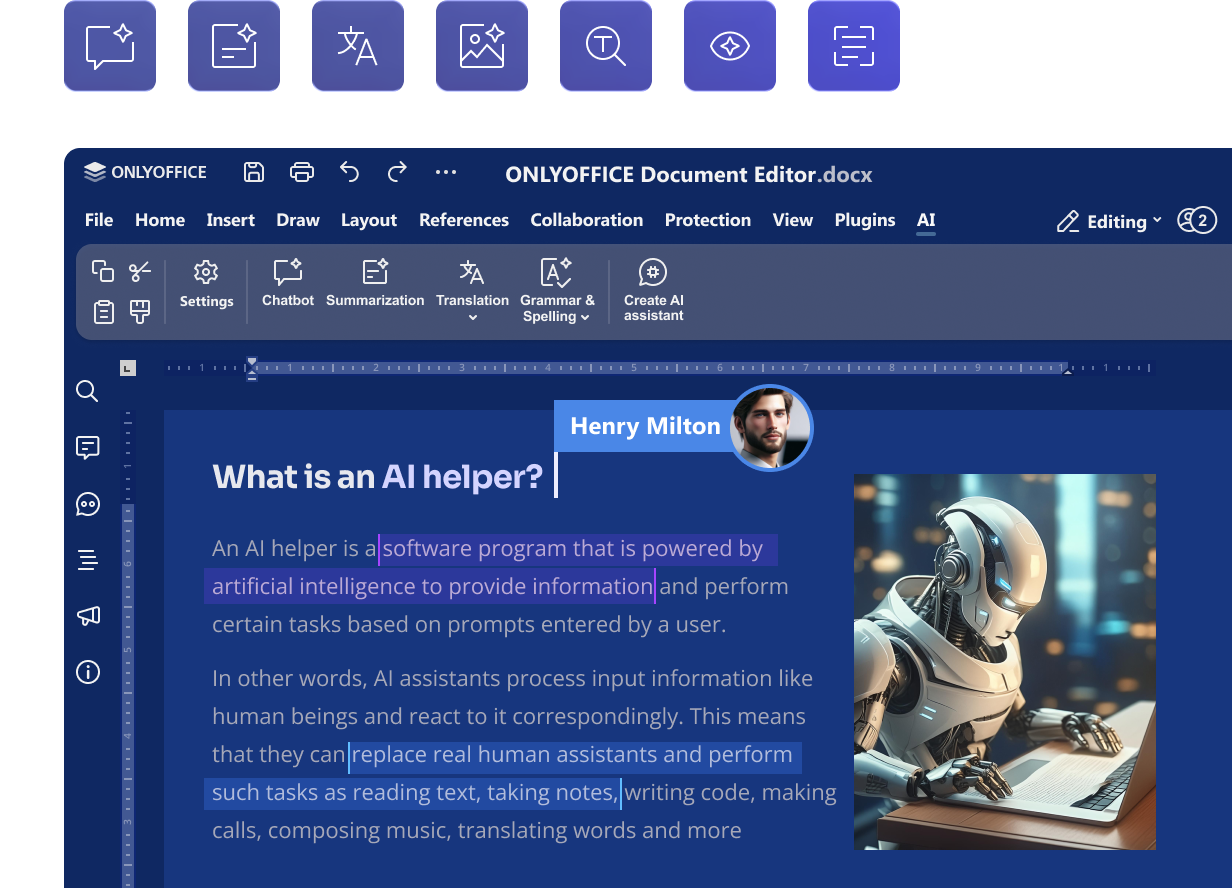Click the Cut scissors icon
This screenshot has width=1232, height=888.
tap(140, 271)
